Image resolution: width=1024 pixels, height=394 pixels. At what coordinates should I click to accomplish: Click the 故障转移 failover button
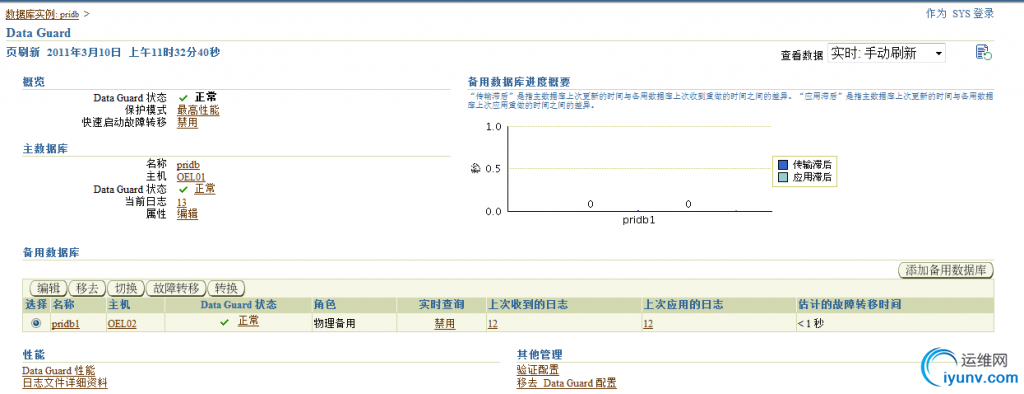pyautogui.click(x=176, y=288)
